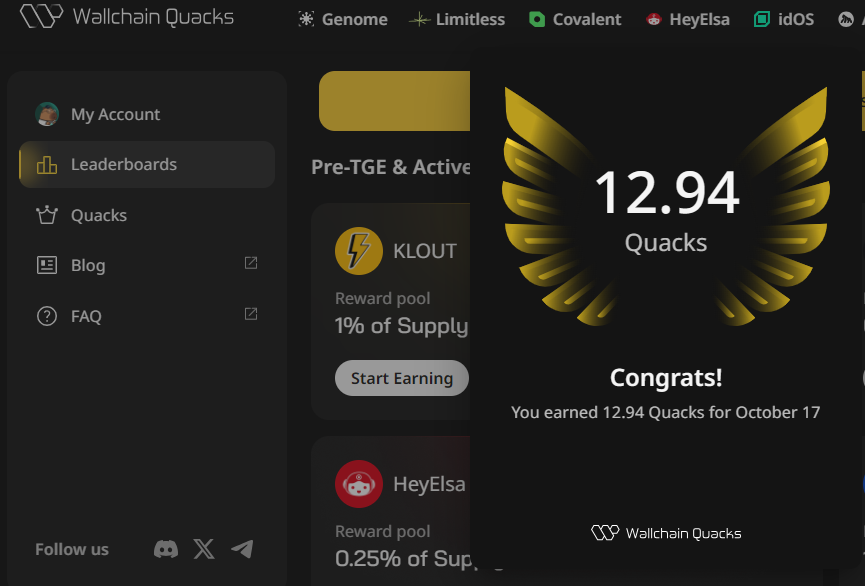
Task: Click the HeyElsa robot logo on card
Action: [x=359, y=484]
